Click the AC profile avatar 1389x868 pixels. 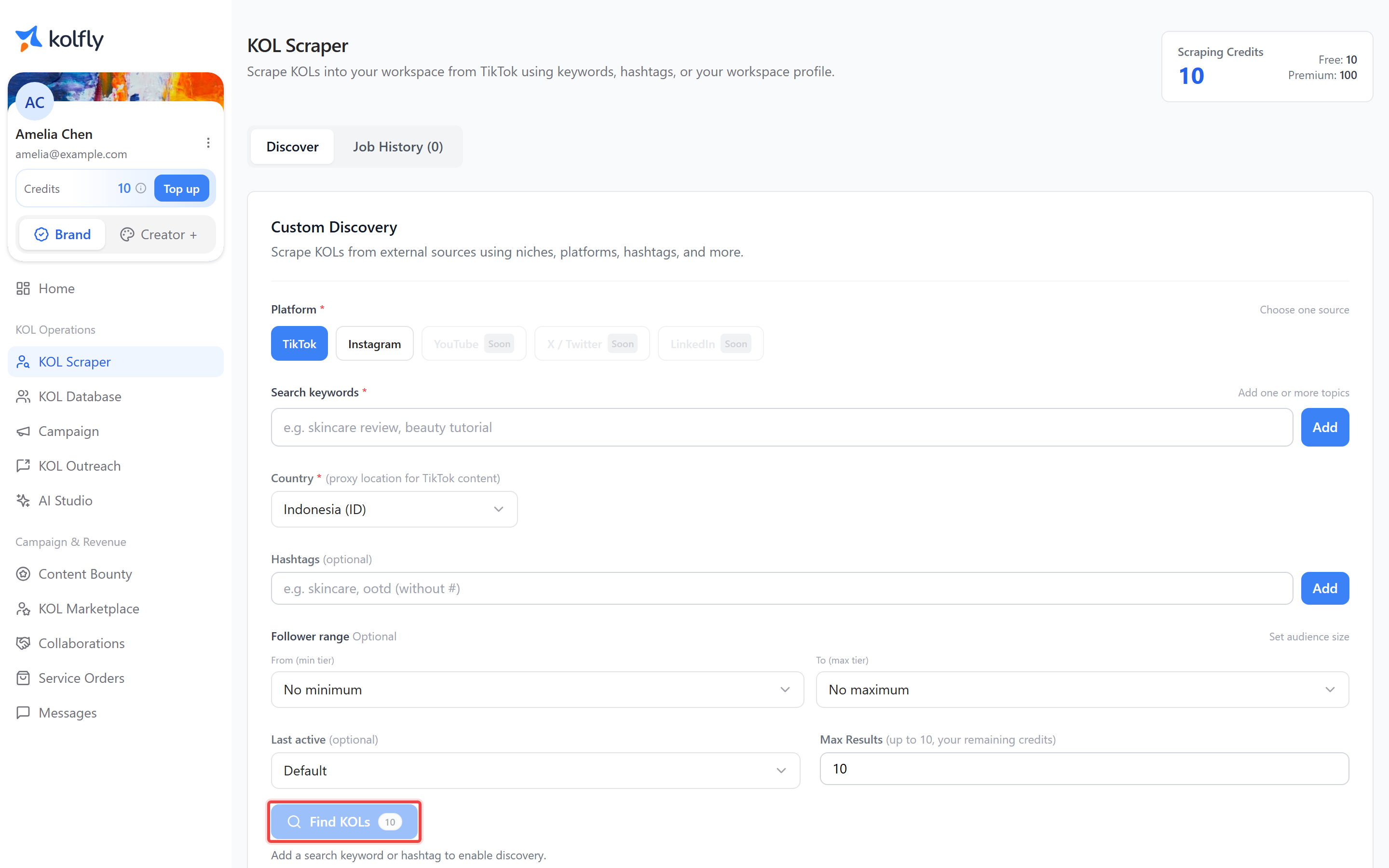point(34,102)
